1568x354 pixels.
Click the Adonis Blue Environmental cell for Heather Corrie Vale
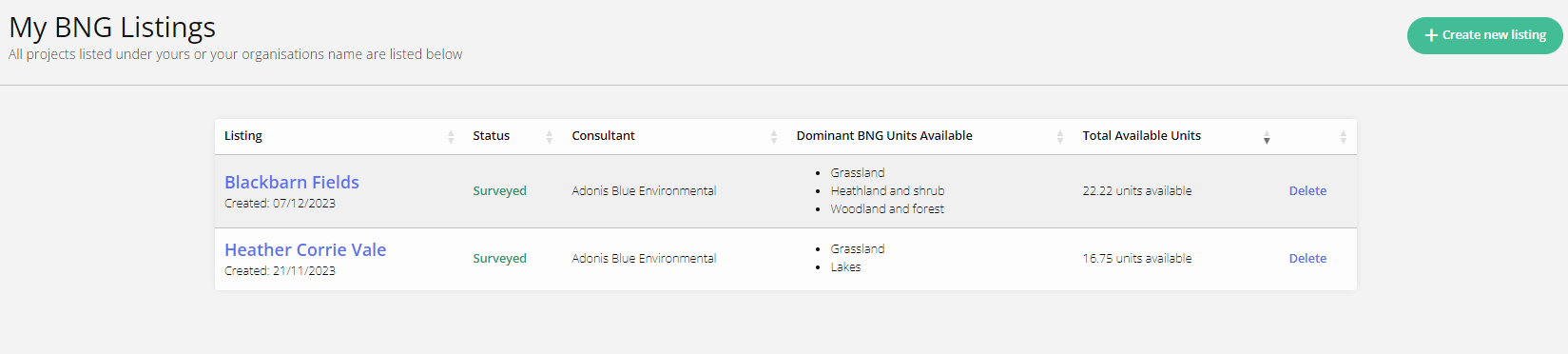click(644, 258)
